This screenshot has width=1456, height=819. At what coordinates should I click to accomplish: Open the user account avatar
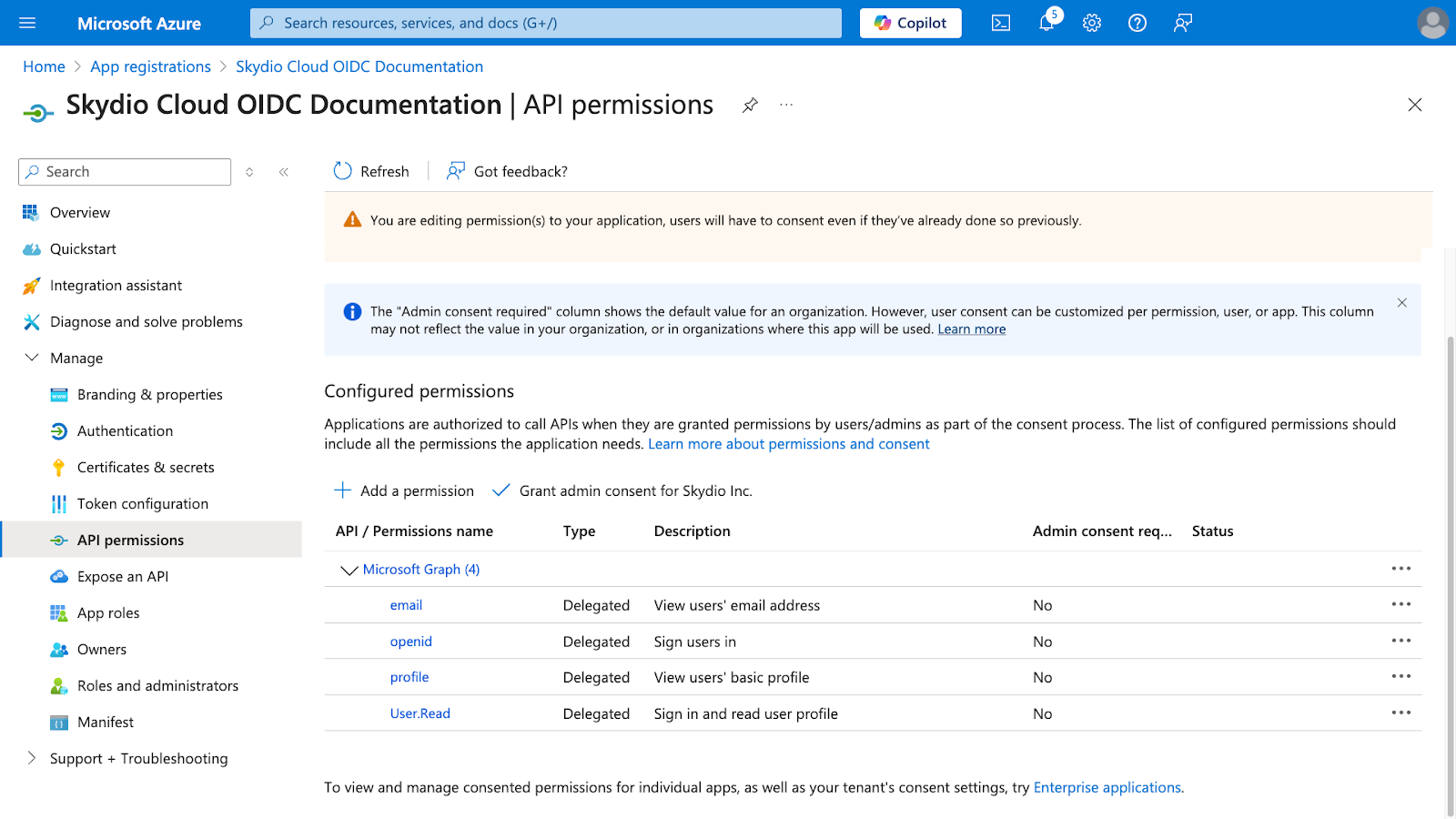1432,23
